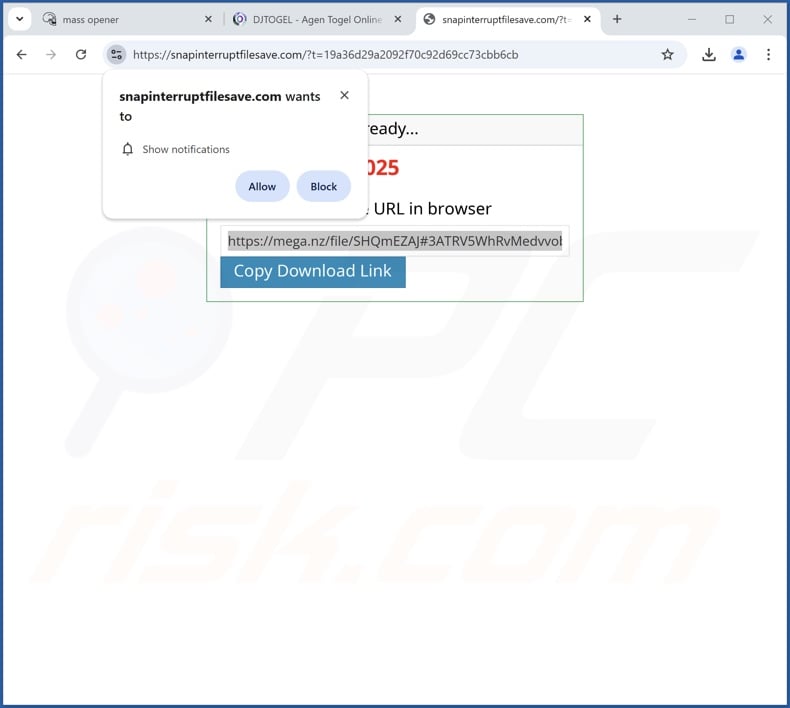Image resolution: width=790 pixels, height=708 pixels.
Task: Open the Chrome three-dot menu
Action: point(768,54)
